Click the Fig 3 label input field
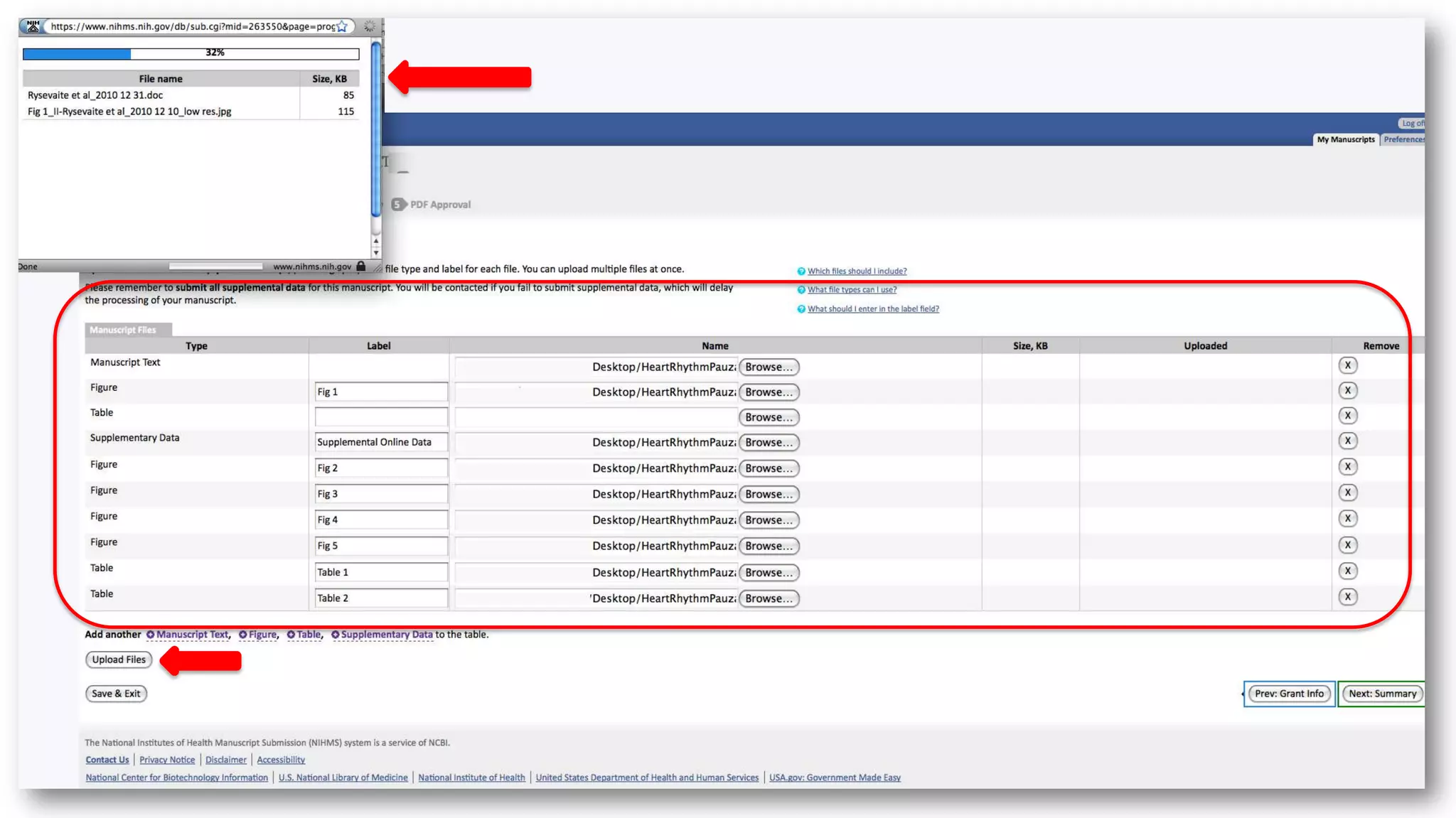 [381, 494]
